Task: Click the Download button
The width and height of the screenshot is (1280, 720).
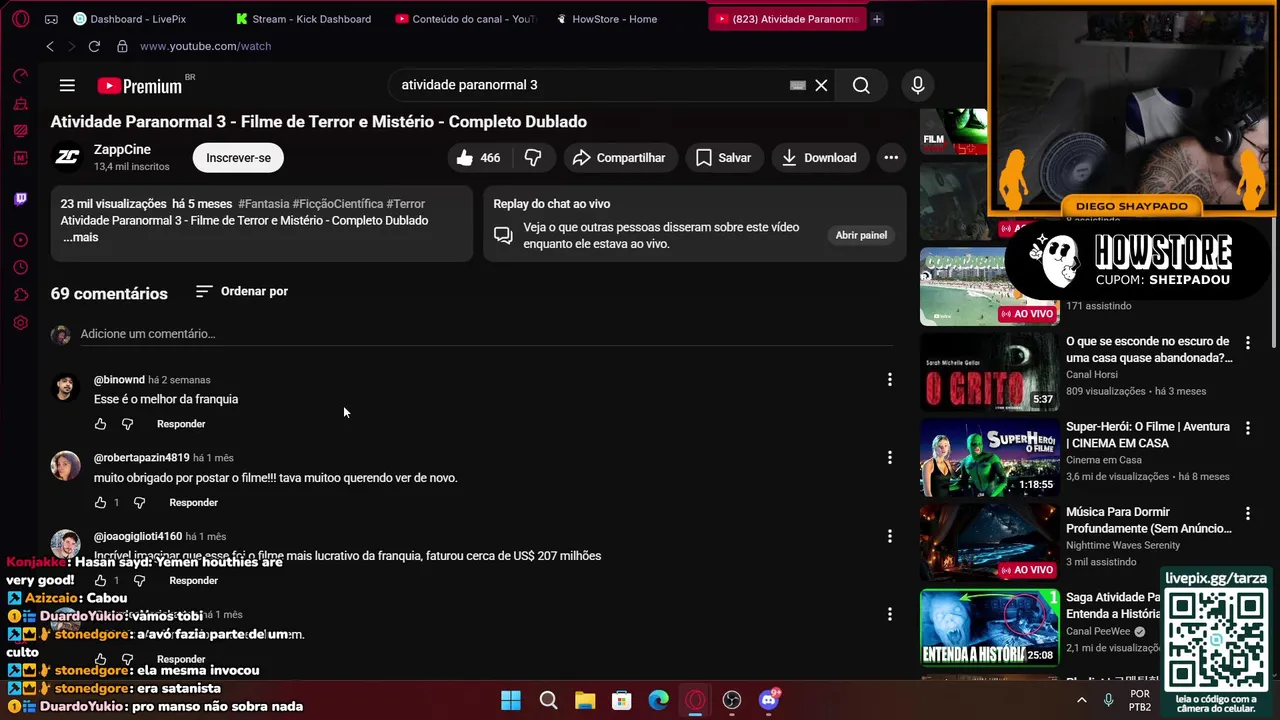Action: pos(819,157)
